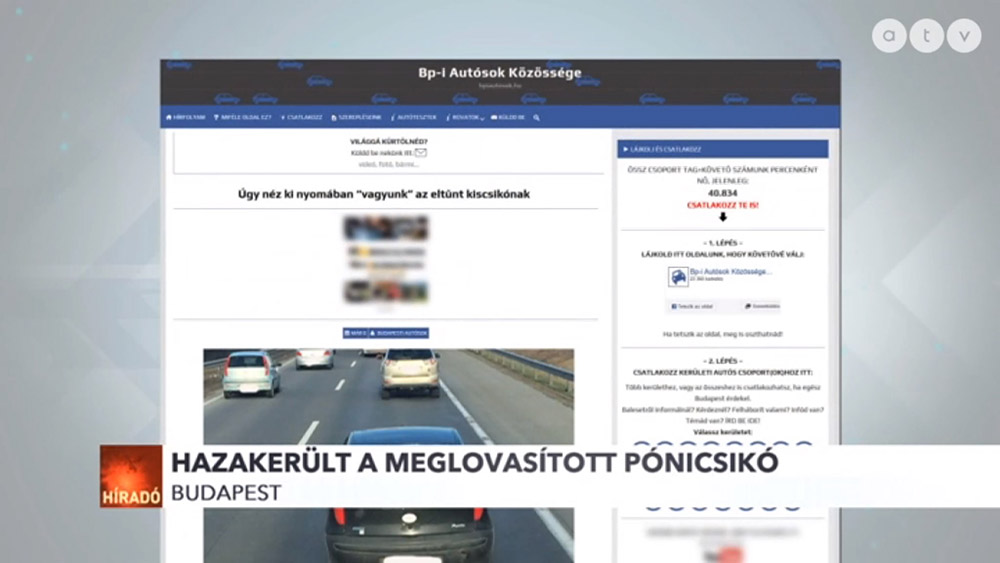Image resolution: width=1000 pixels, height=563 pixels.
Task: Click the blurred thumbnail under the headline
Action: click(x=386, y=260)
